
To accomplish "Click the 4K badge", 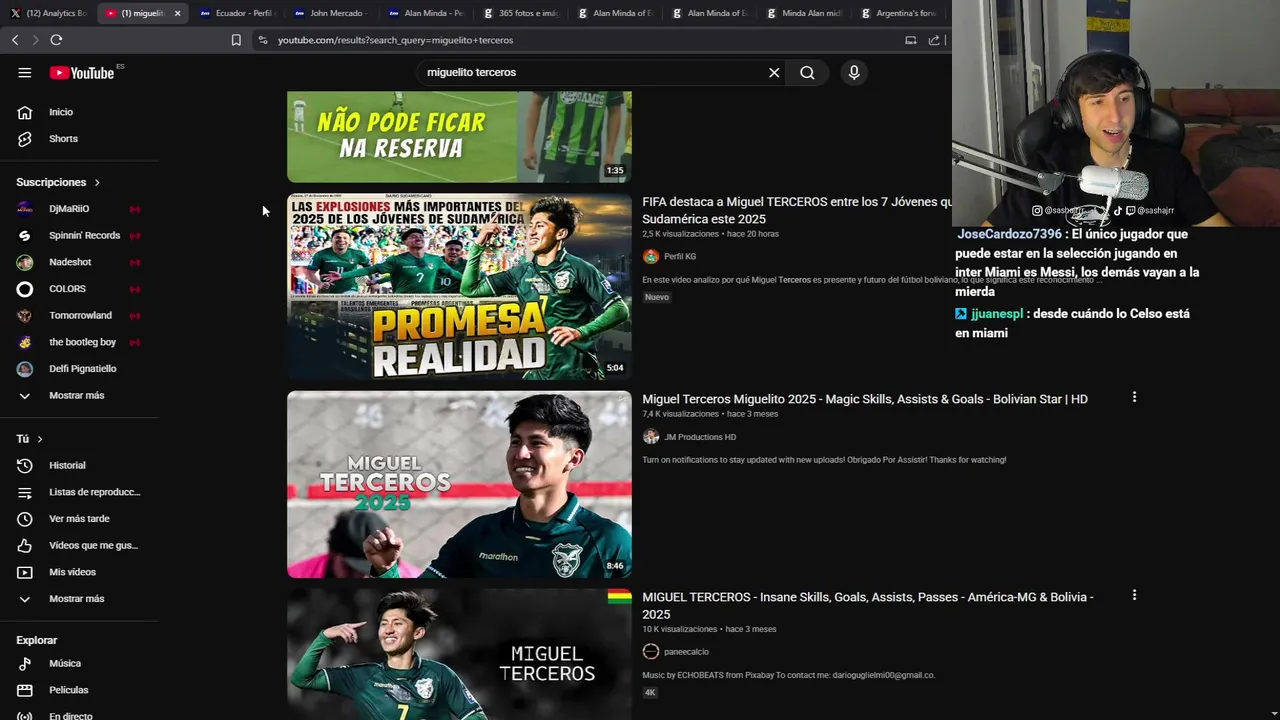I will coord(650,692).
